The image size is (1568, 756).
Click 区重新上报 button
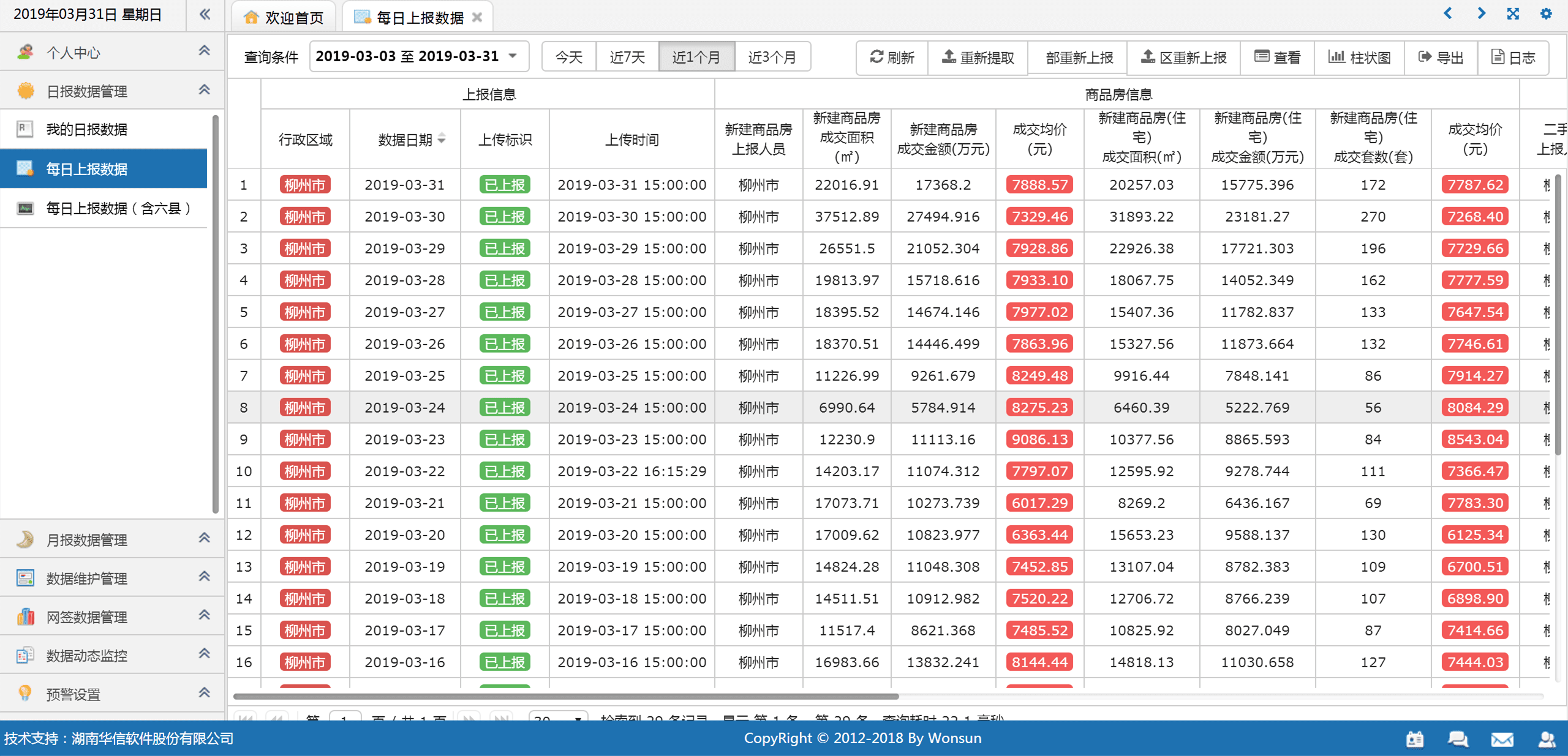coord(1183,57)
